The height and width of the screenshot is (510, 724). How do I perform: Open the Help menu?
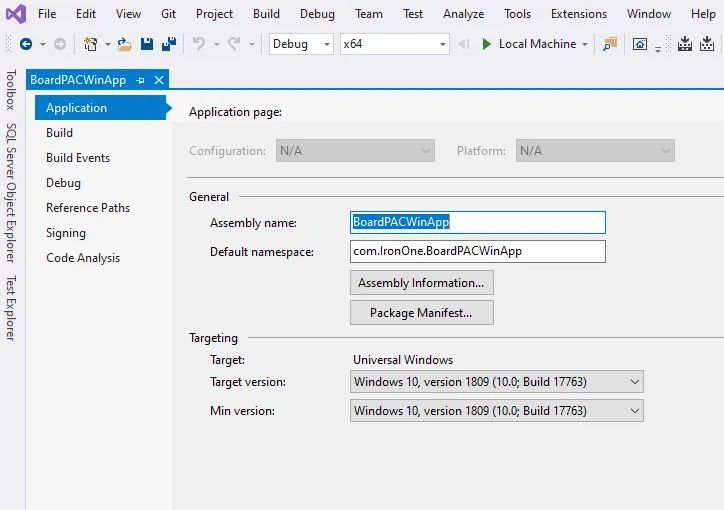click(x=703, y=14)
